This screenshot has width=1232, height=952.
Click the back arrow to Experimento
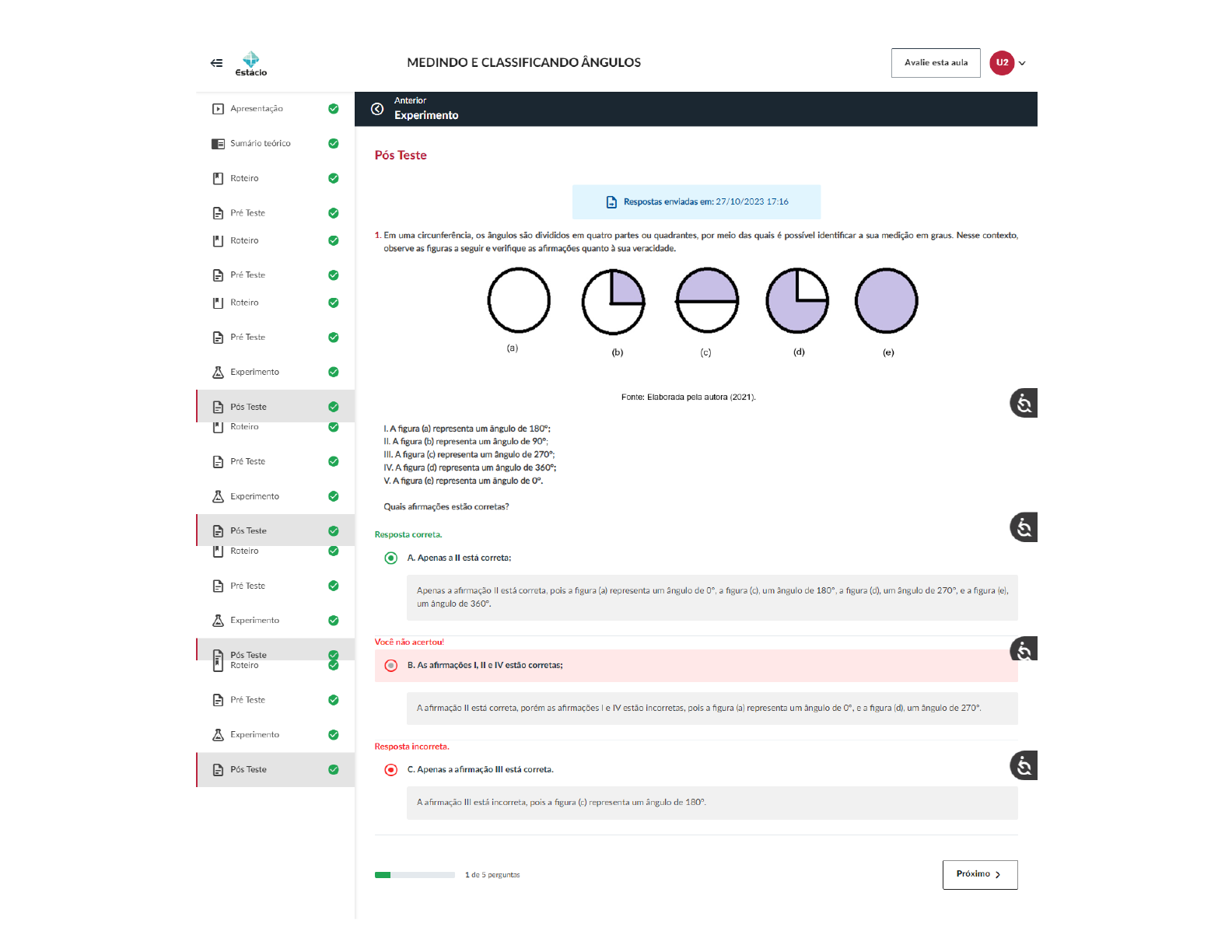(x=377, y=109)
